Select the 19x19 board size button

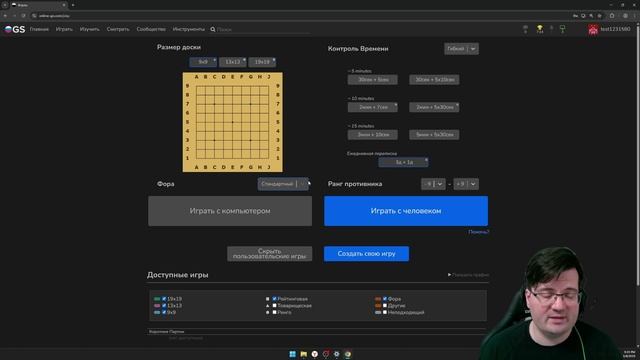(262, 62)
